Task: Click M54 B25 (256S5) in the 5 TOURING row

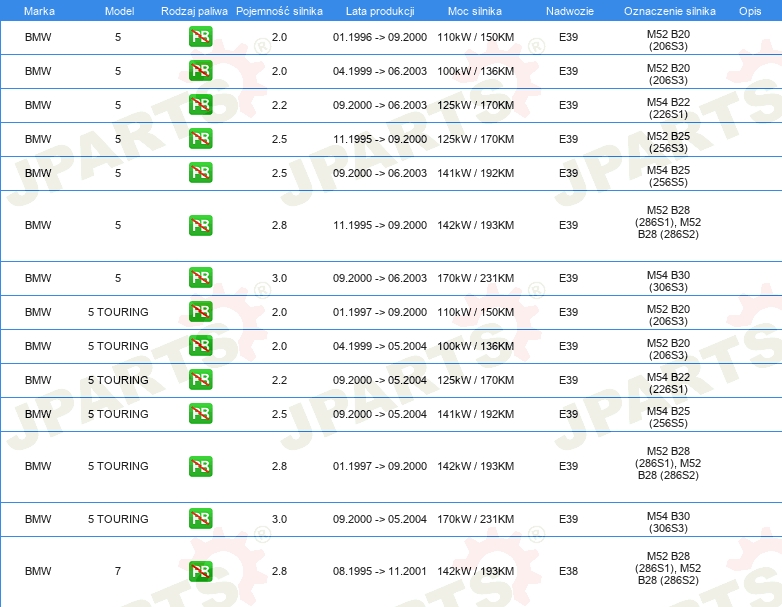Action: [668, 416]
